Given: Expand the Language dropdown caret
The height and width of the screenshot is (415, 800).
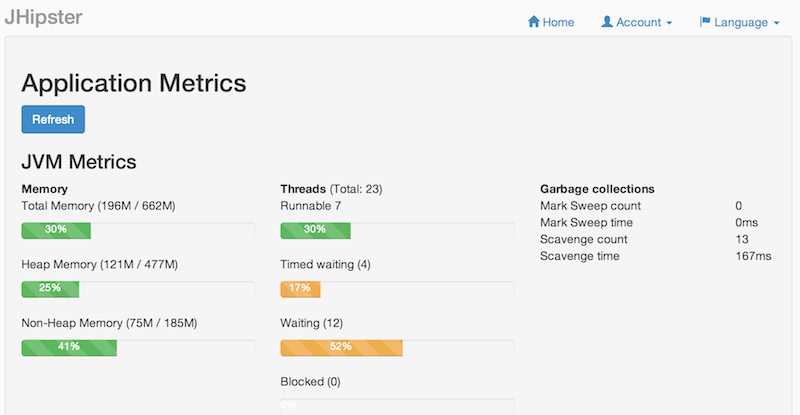Looking at the screenshot, I should click(776, 23).
